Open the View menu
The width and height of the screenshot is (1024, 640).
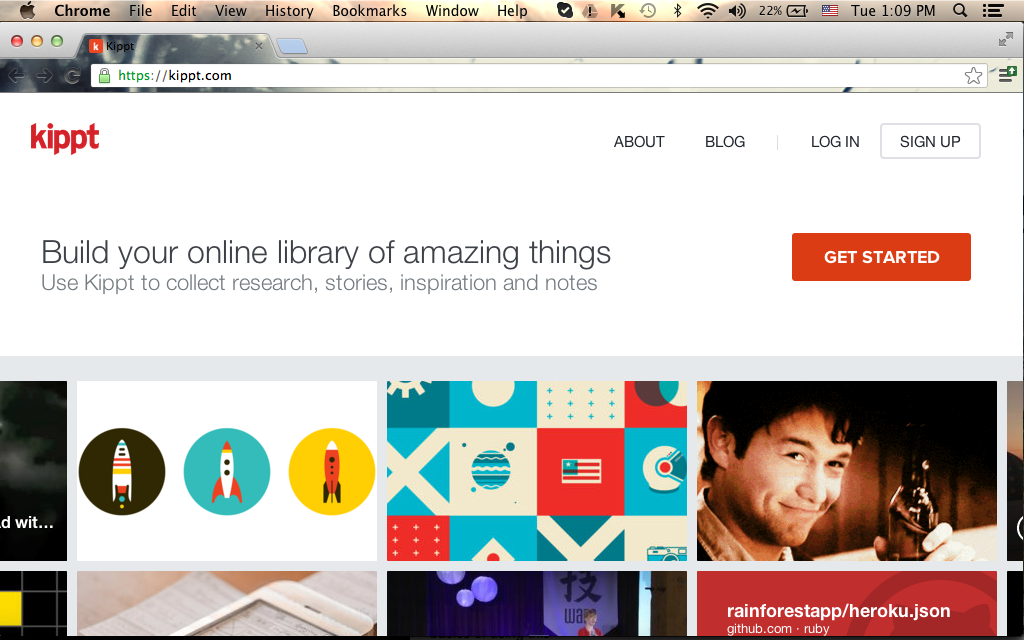pos(231,10)
